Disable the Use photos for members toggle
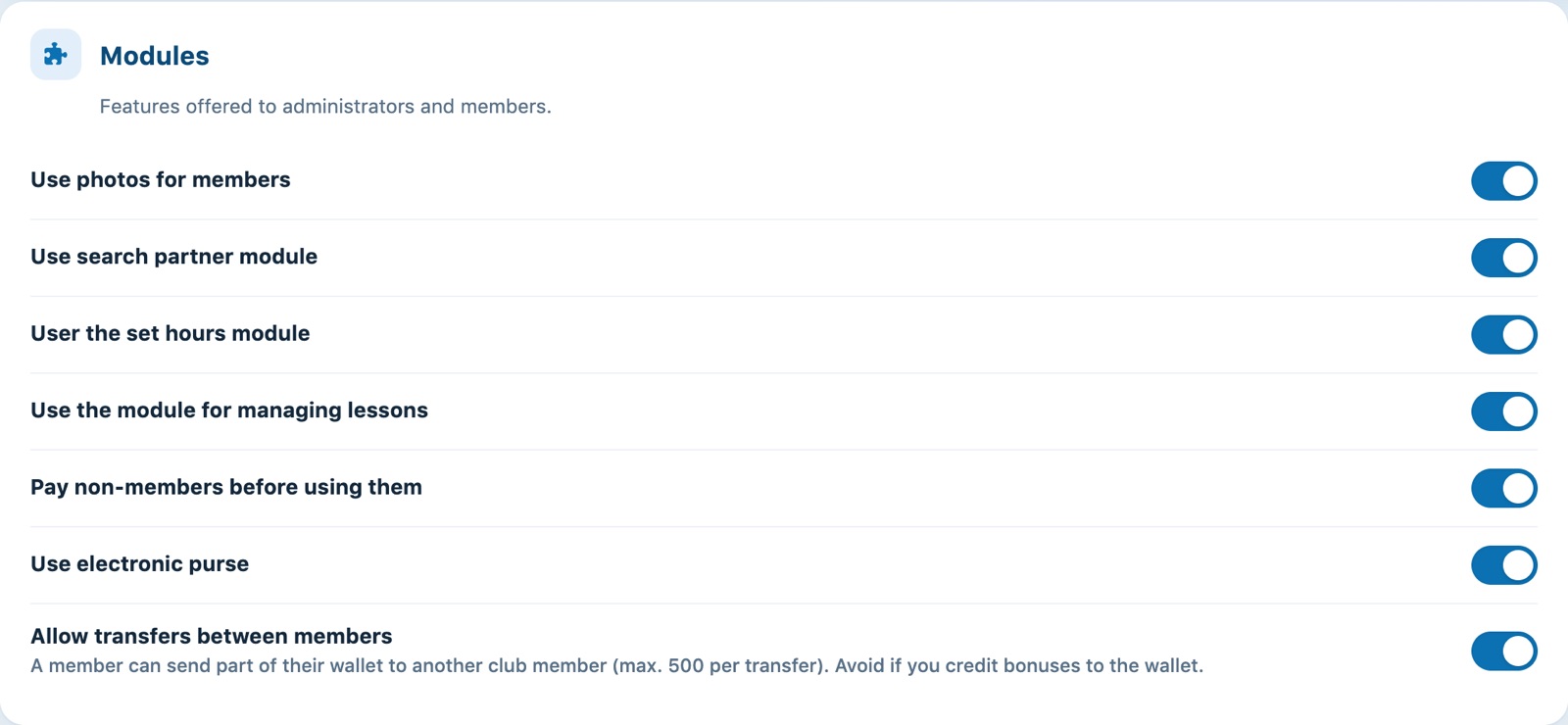Viewport: 1568px width, 725px height. tap(1503, 181)
